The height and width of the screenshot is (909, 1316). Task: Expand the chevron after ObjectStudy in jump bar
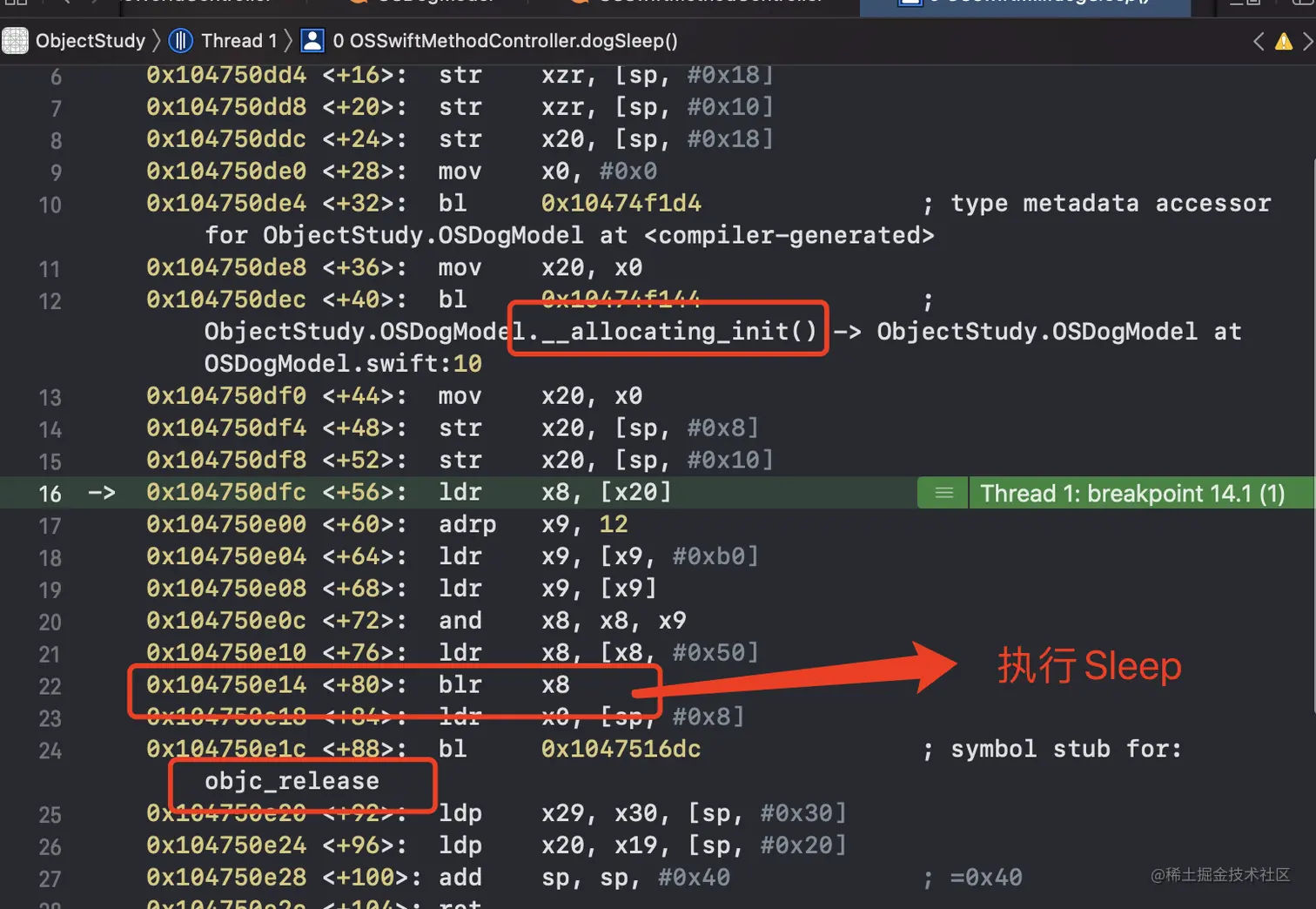pos(157,40)
